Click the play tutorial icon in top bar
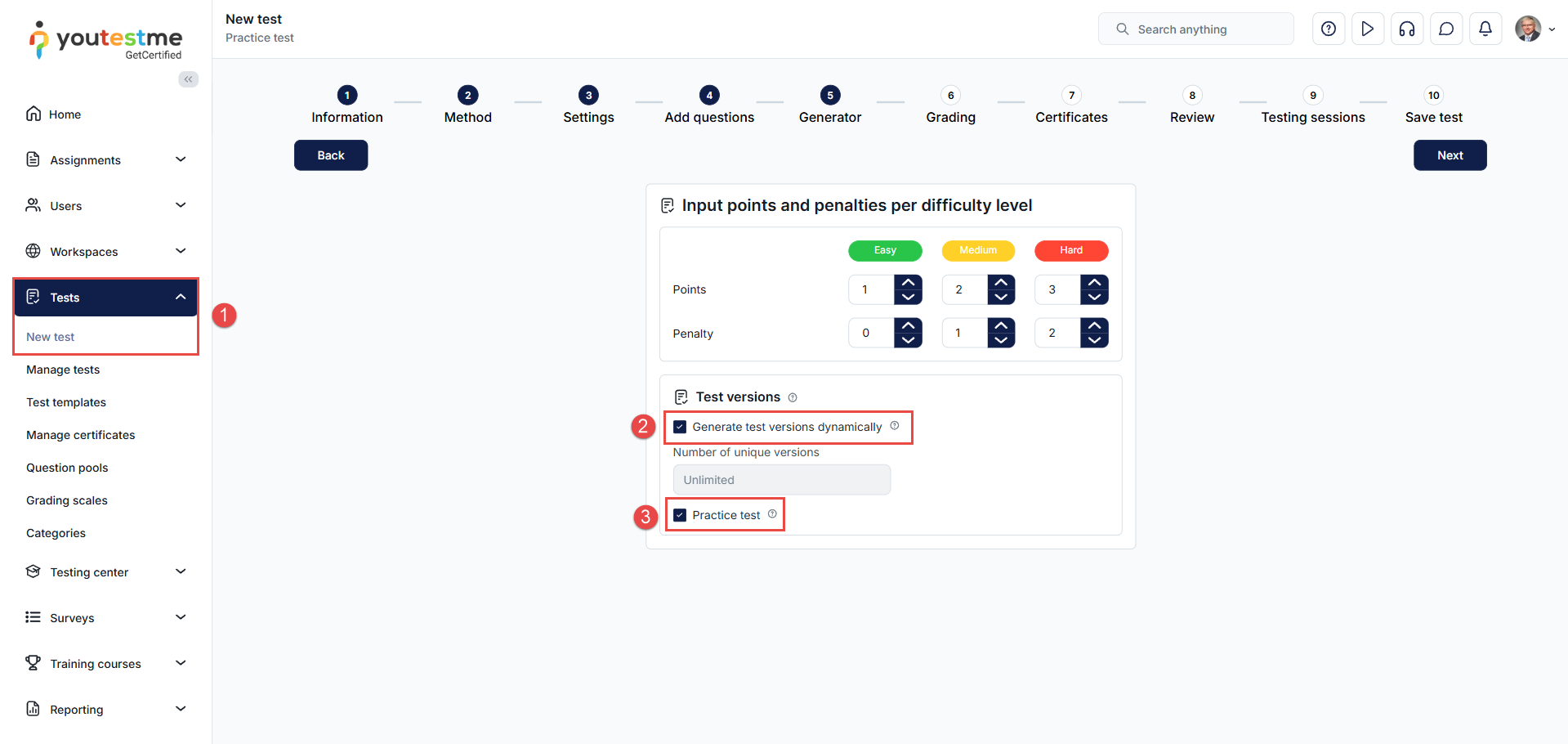Viewport: 1568px width, 744px height. tap(1368, 29)
